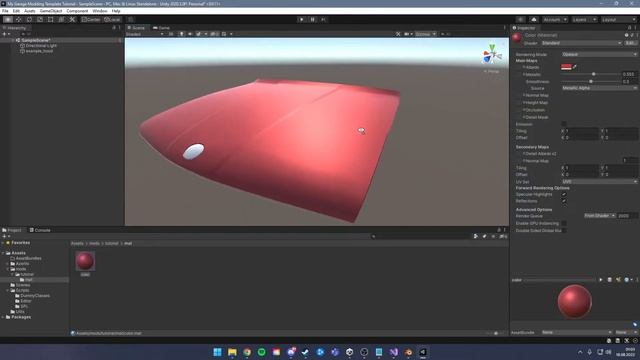Screen dimensions: 640x360
Task: Toggle 2D view mode in Scene
Action: [x=171, y=34]
